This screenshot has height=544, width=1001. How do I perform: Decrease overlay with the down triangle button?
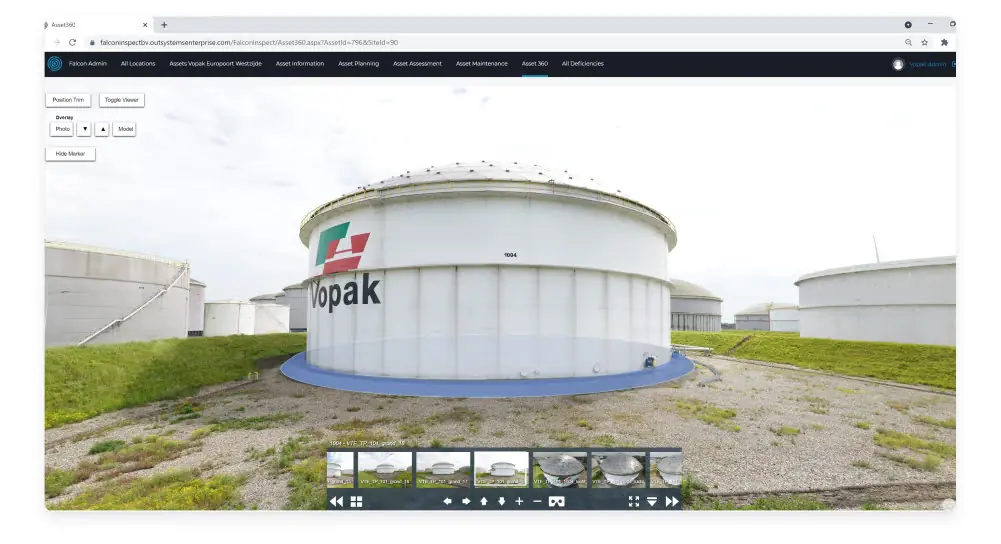84,129
